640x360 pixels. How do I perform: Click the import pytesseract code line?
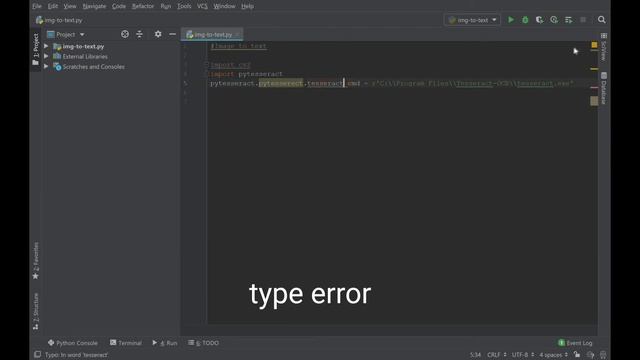tap(246, 74)
